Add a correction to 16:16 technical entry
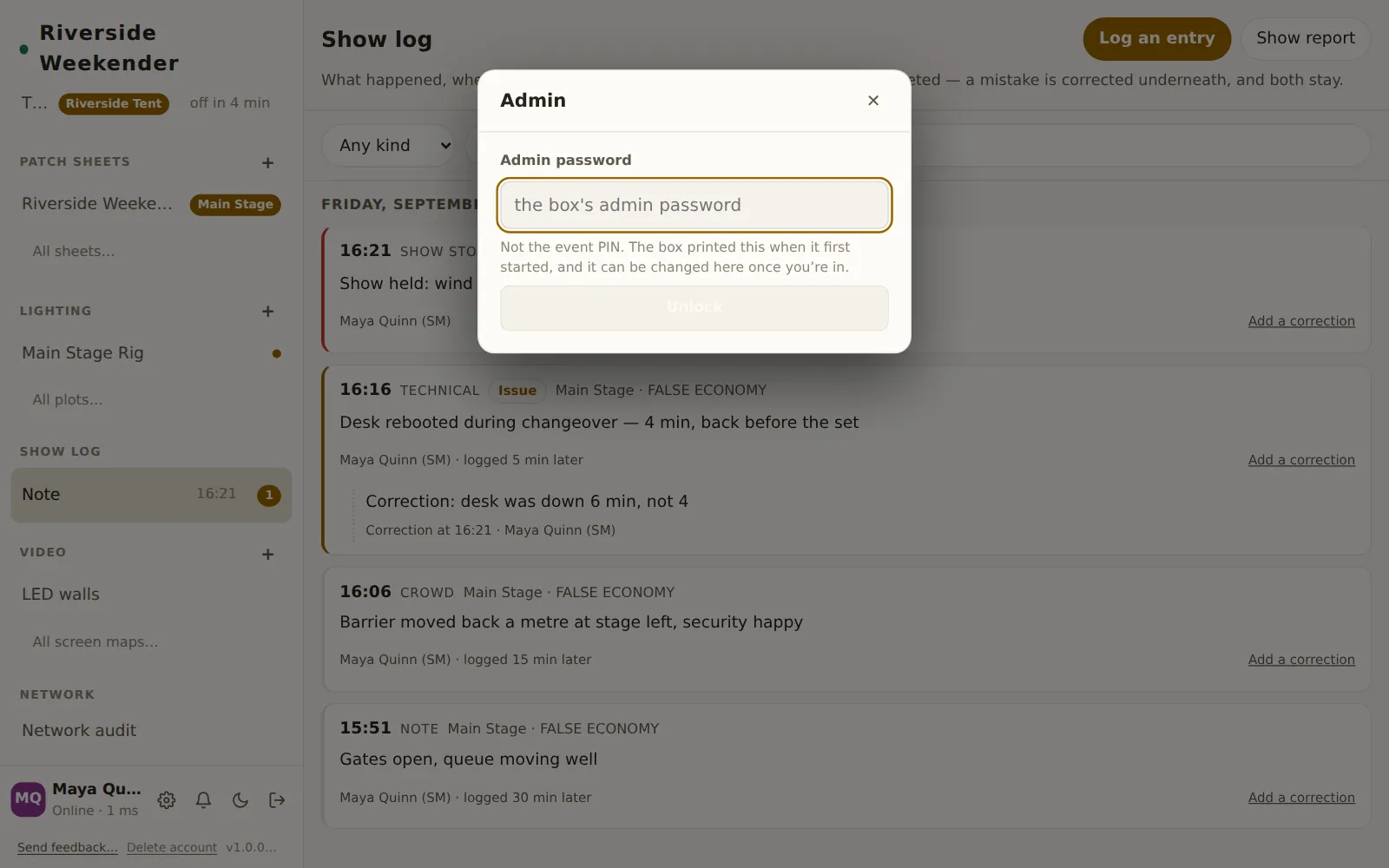Viewport: 1389px width, 868px height. 1301,460
